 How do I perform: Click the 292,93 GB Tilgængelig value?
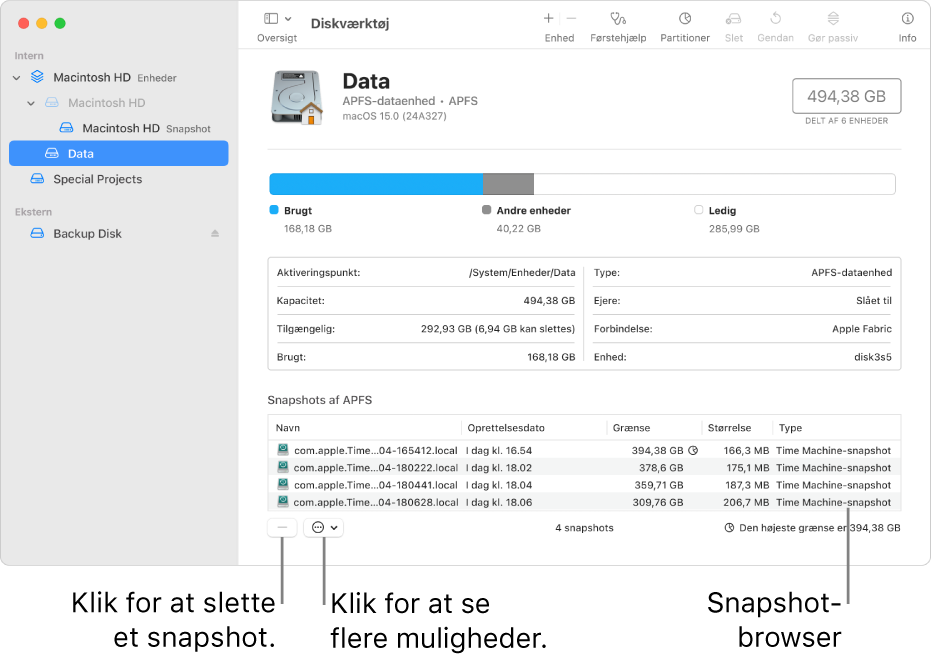coord(498,329)
